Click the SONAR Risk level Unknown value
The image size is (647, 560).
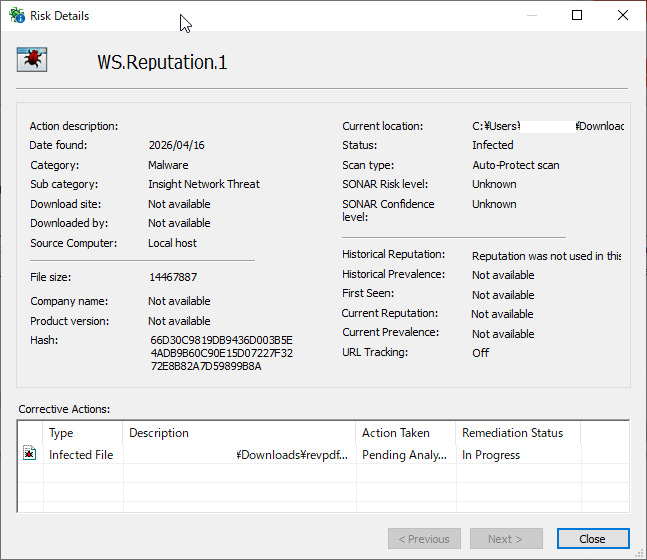pyautogui.click(x=494, y=184)
